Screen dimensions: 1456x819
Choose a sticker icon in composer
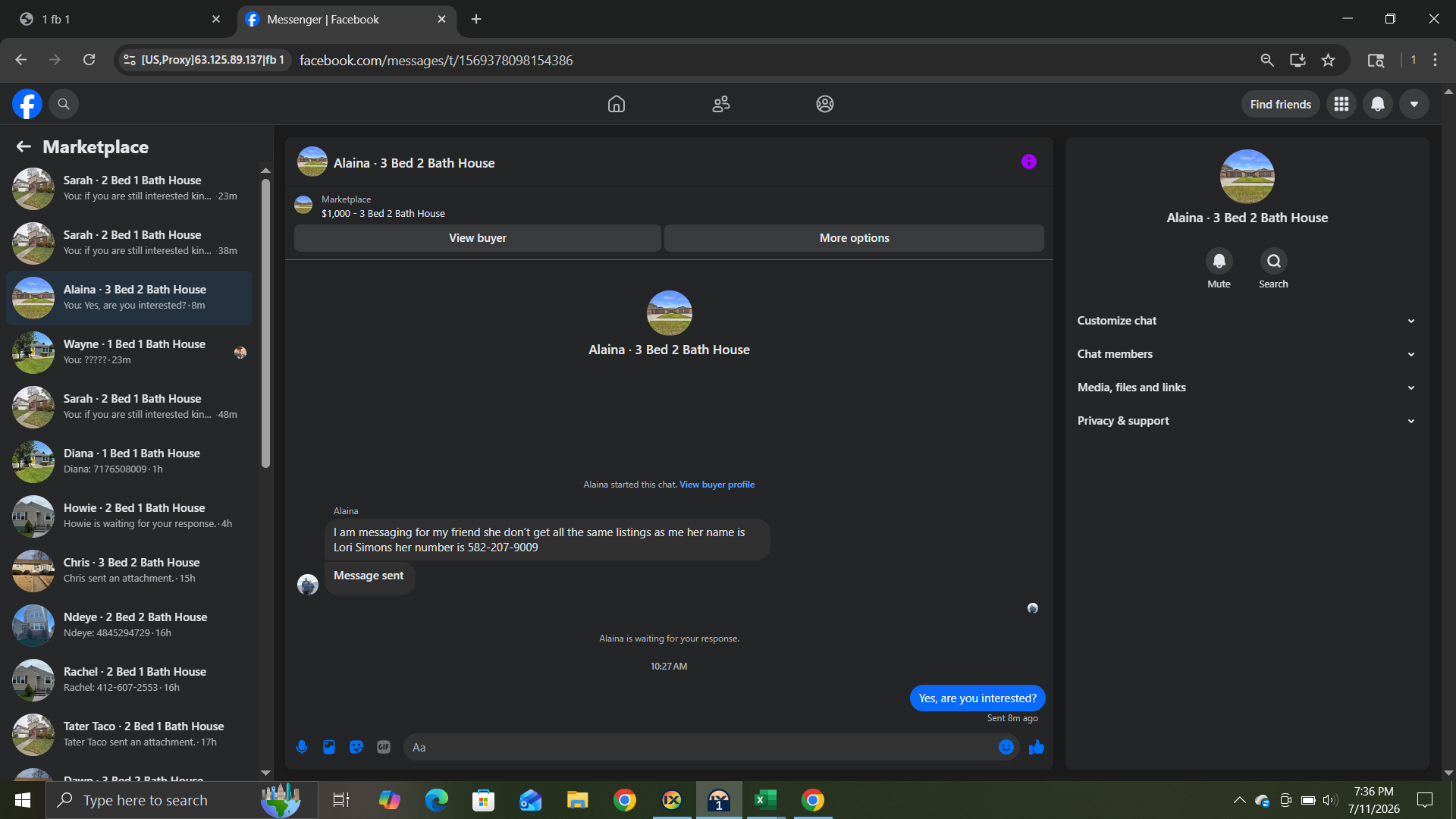pyautogui.click(x=356, y=747)
